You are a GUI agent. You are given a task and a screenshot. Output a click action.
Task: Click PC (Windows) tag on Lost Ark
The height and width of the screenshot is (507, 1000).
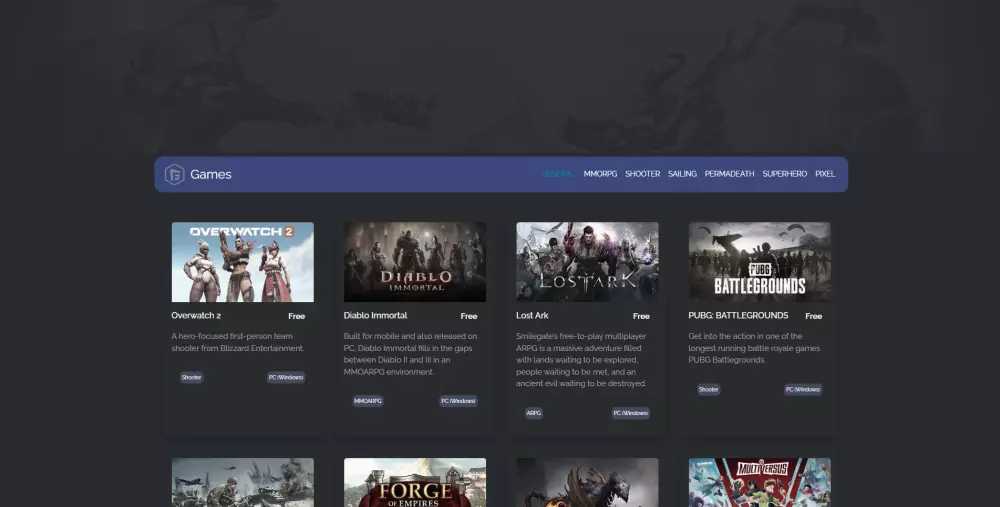(x=631, y=413)
